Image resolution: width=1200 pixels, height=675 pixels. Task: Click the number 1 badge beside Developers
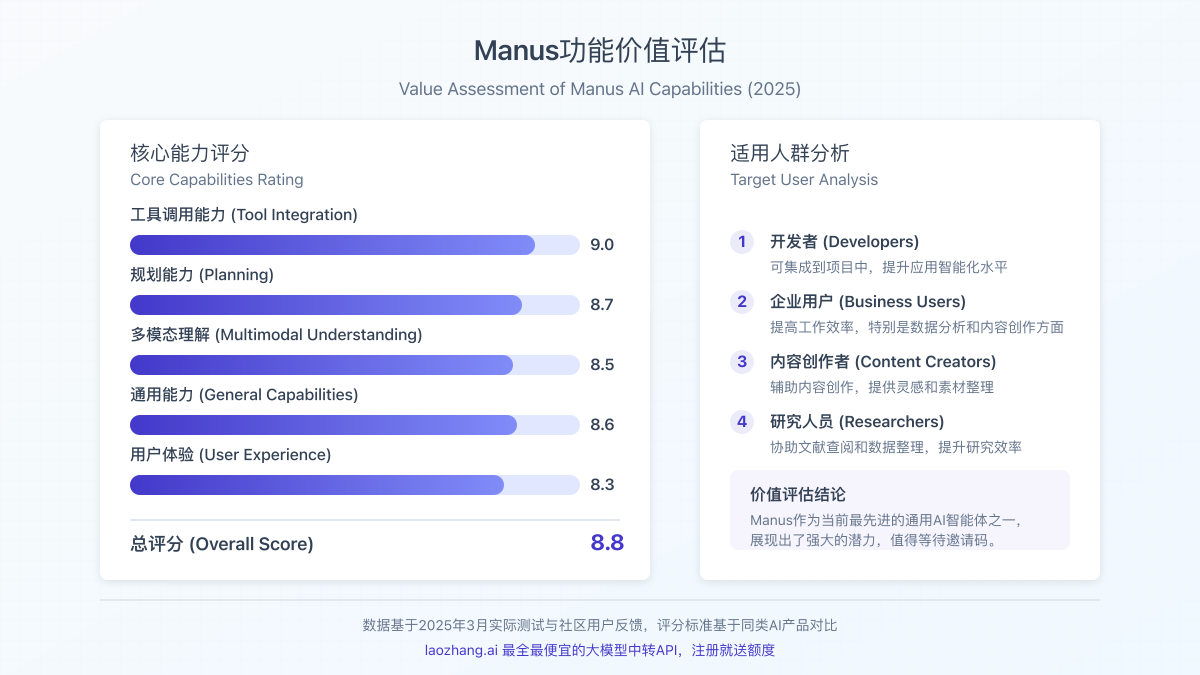click(x=742, y=242)
